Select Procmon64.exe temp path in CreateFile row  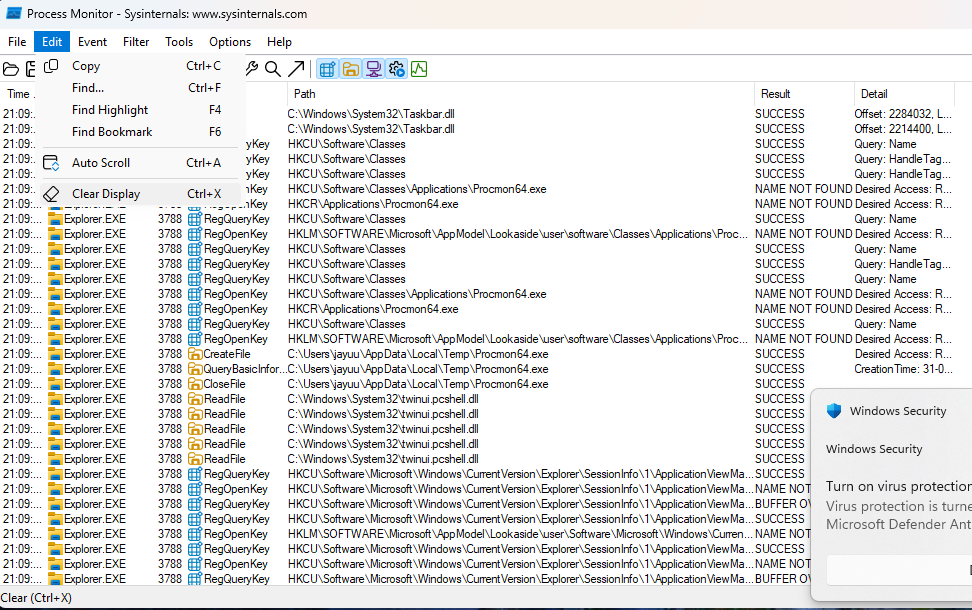(x=418, y=354)
